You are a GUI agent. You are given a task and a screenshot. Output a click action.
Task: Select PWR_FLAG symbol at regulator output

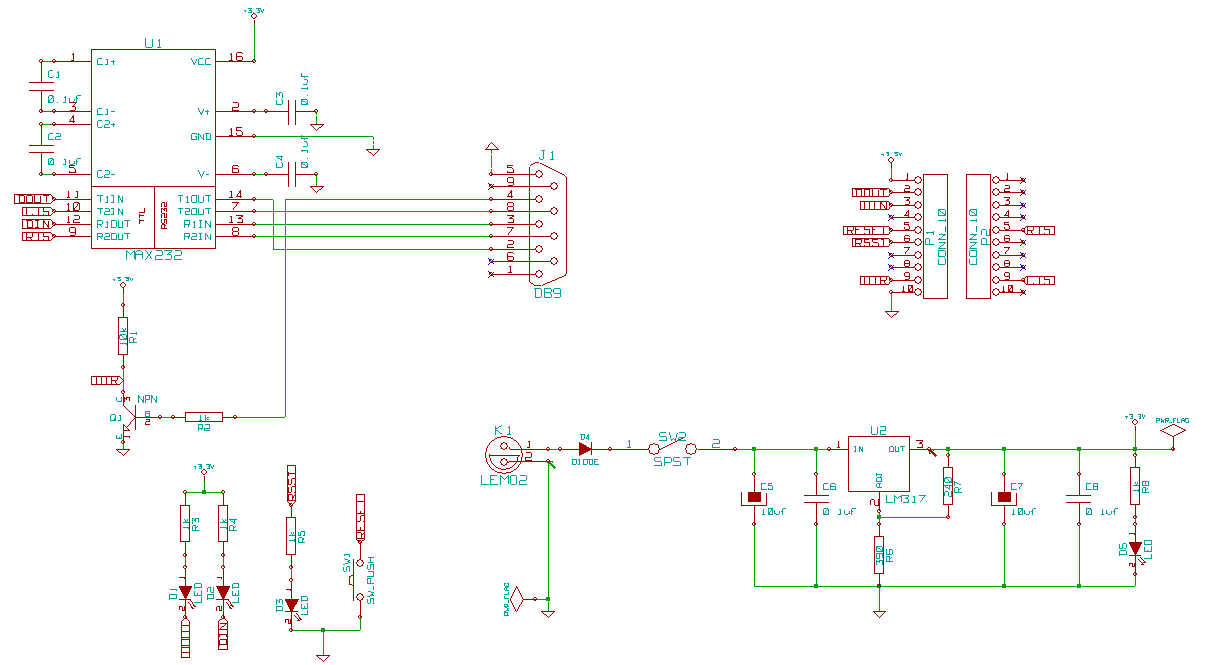(x=1173, y=430)
